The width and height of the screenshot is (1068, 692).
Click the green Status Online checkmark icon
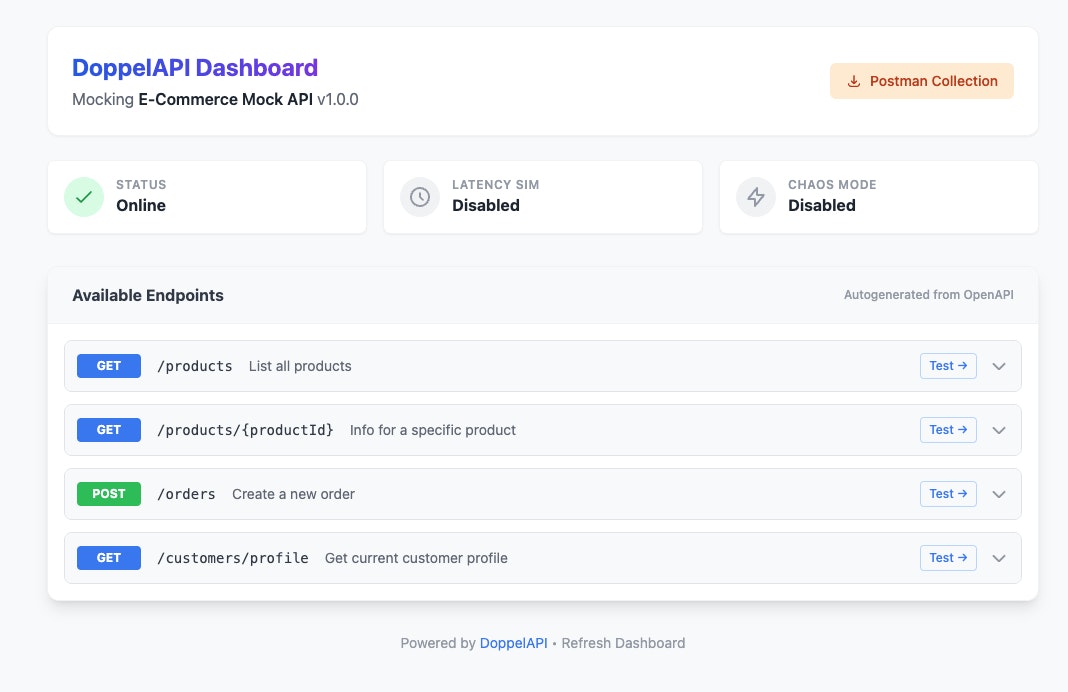pos(84,197)
